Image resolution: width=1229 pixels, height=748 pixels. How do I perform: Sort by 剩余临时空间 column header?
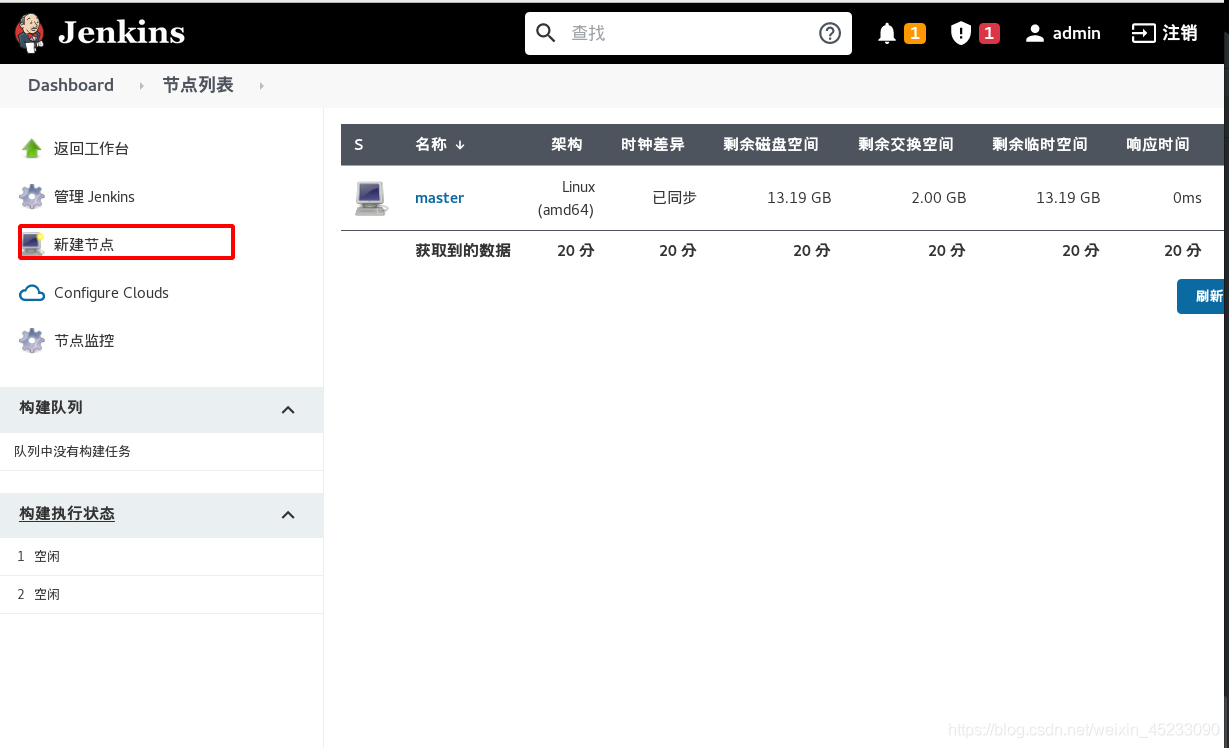(1040, 145)
